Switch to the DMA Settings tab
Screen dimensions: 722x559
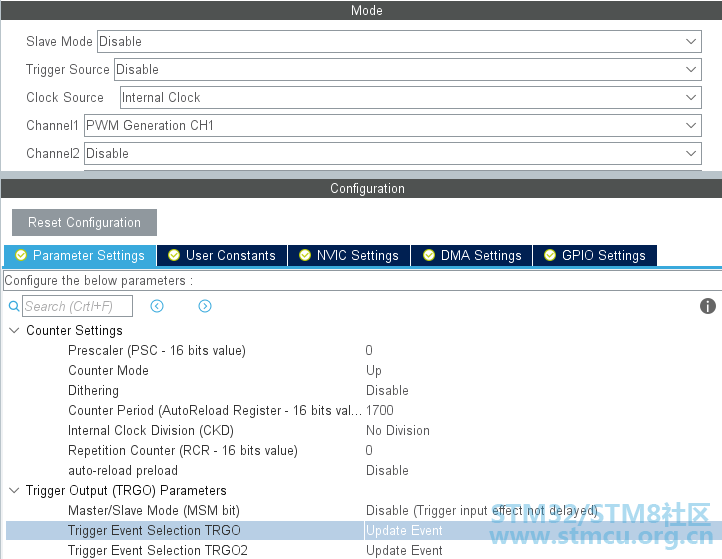[x=472, y=256]
